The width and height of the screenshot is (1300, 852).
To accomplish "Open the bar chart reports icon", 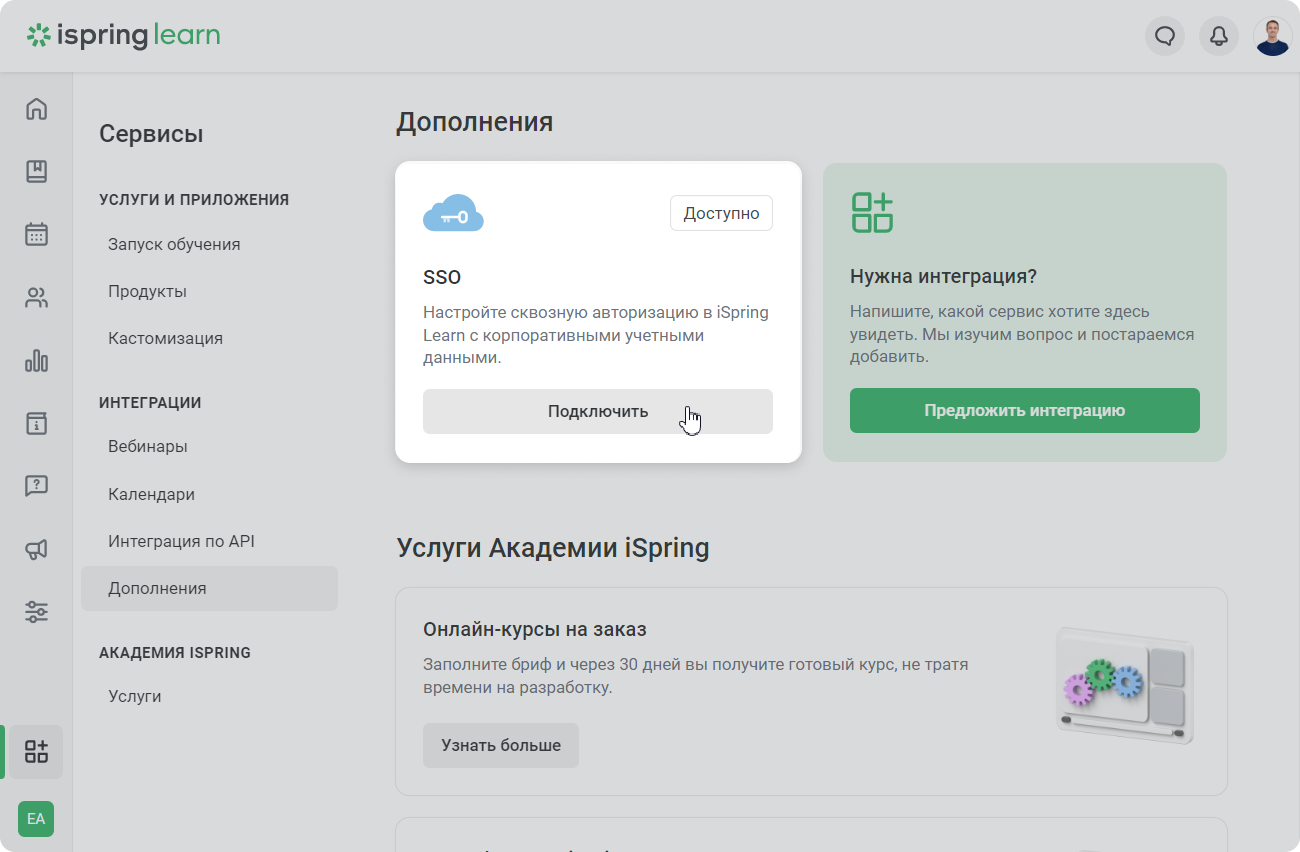I will 37,360.
